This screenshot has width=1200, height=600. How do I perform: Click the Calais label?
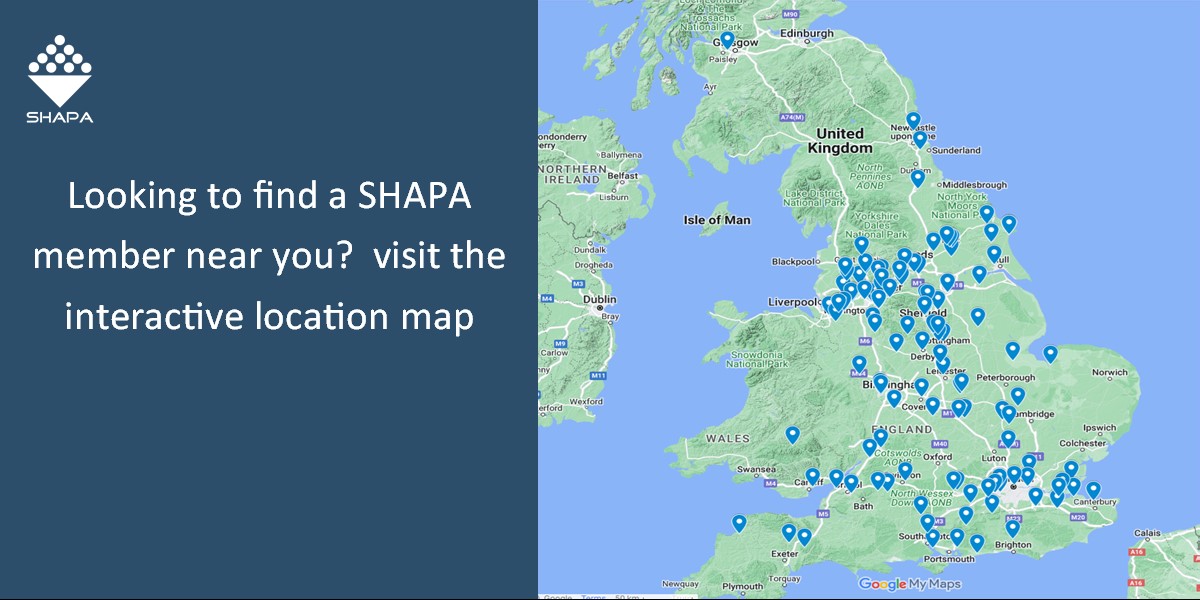1149,534
